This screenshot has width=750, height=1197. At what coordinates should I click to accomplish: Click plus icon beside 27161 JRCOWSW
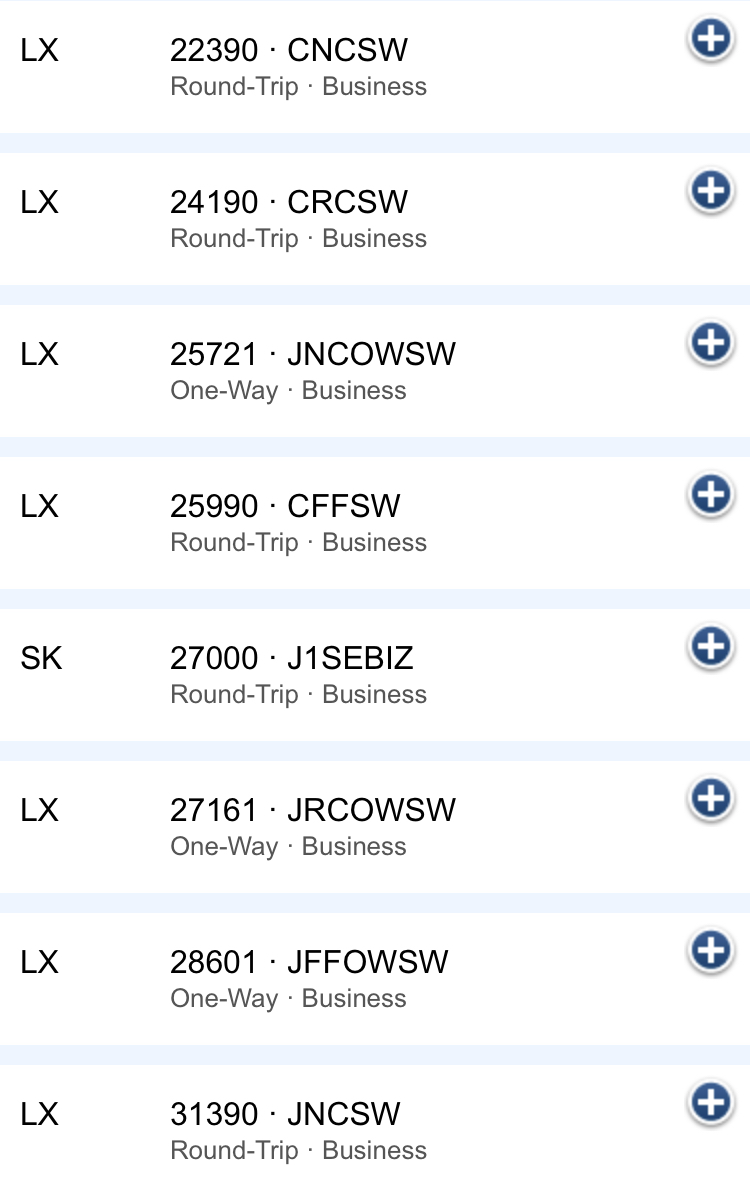[711, 798]
